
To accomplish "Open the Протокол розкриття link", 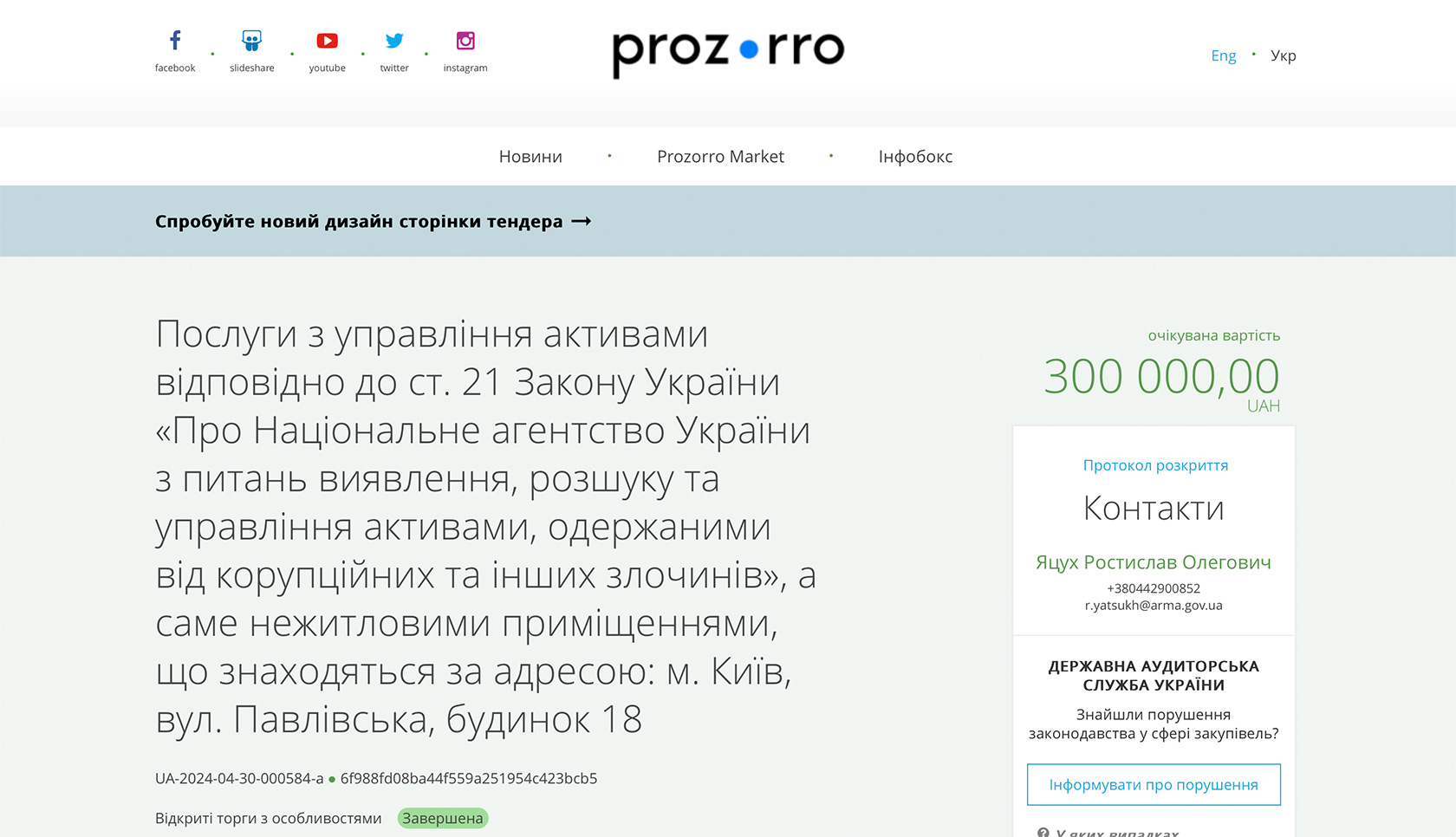I will point(1155,465).
